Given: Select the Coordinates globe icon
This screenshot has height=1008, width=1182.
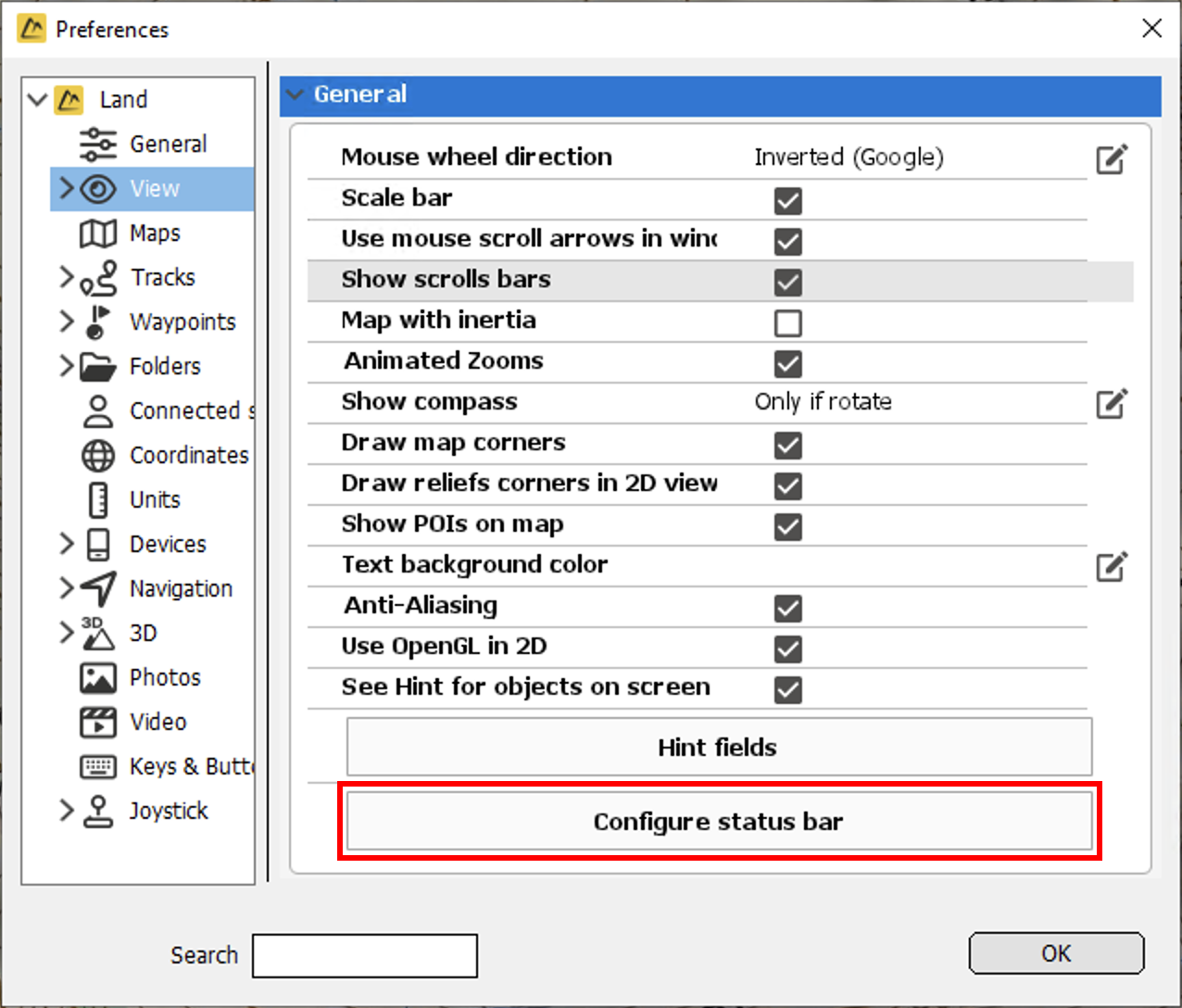Looking at the screenshot, I should [98, 456].
